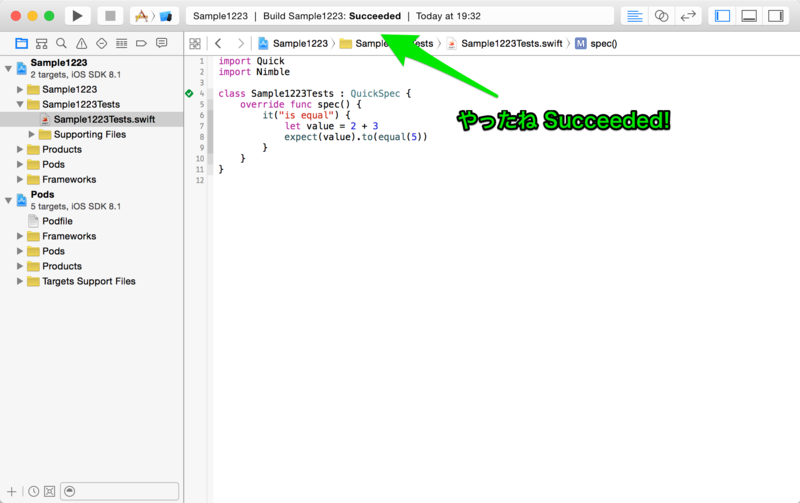Open the Report navigator tab
Screen dimensions: 800x503
click(161, 43)
